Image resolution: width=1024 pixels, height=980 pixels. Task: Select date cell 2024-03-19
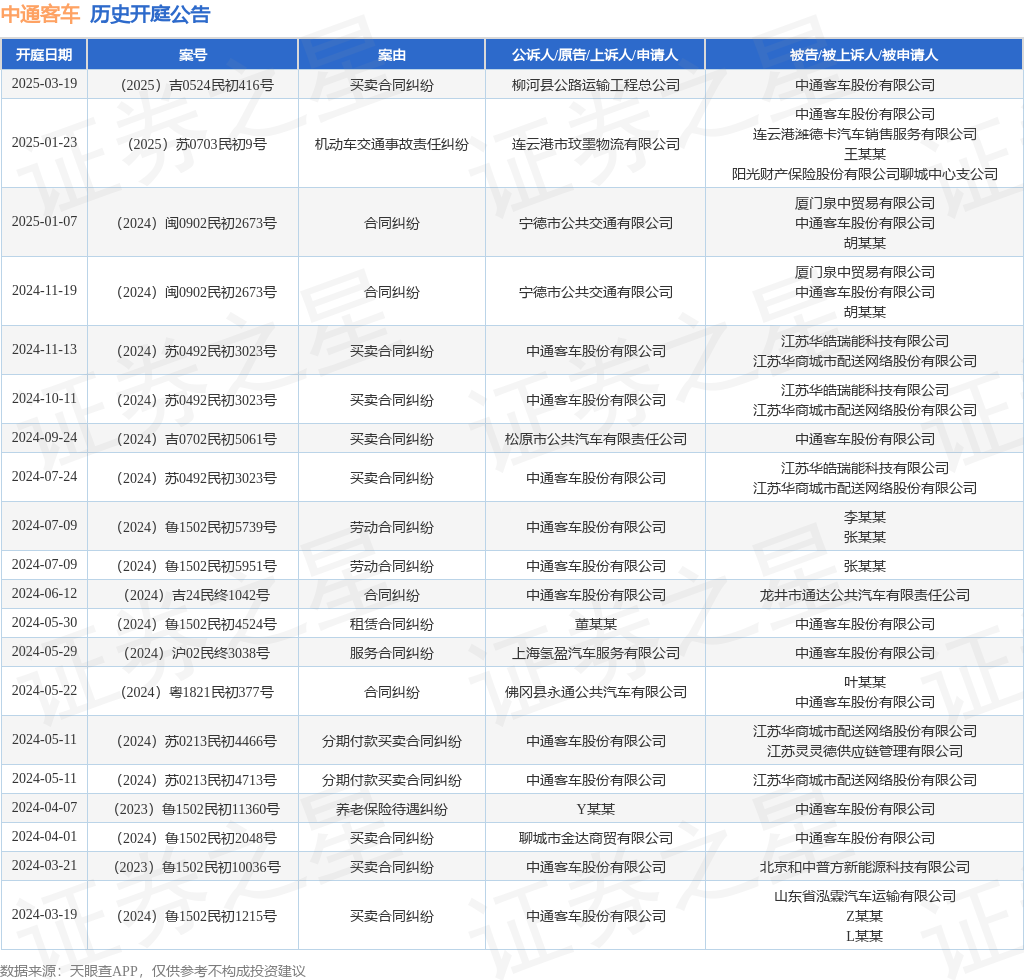click(x=44, y=915)
